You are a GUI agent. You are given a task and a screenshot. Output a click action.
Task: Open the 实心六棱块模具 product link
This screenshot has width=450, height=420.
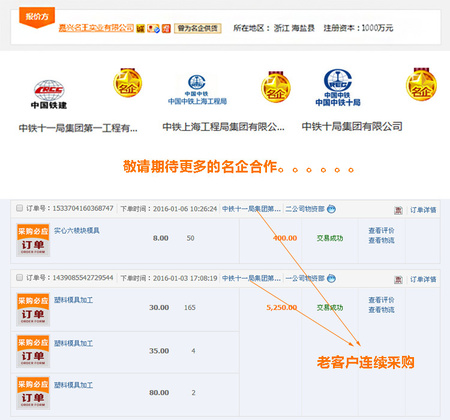pos(77,231)
